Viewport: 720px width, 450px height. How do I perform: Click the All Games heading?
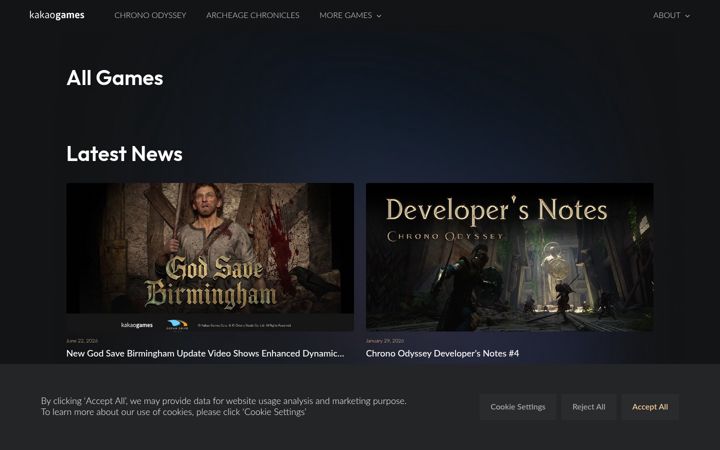(115, 78)
